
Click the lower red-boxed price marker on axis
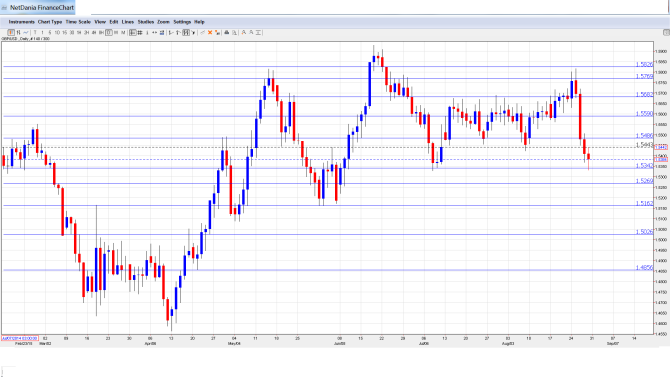click(661, 159)
